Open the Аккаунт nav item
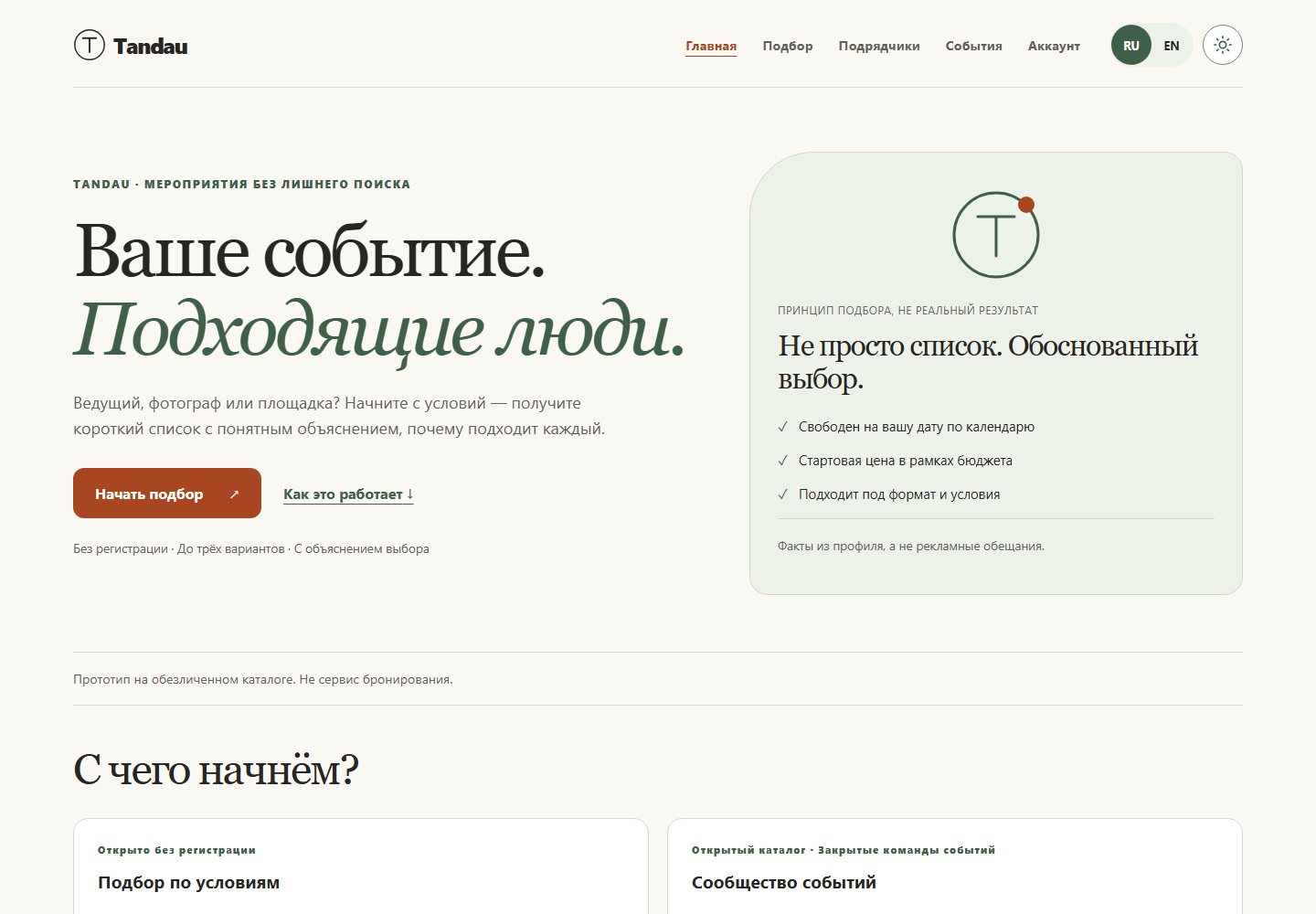 point(1054,46)
